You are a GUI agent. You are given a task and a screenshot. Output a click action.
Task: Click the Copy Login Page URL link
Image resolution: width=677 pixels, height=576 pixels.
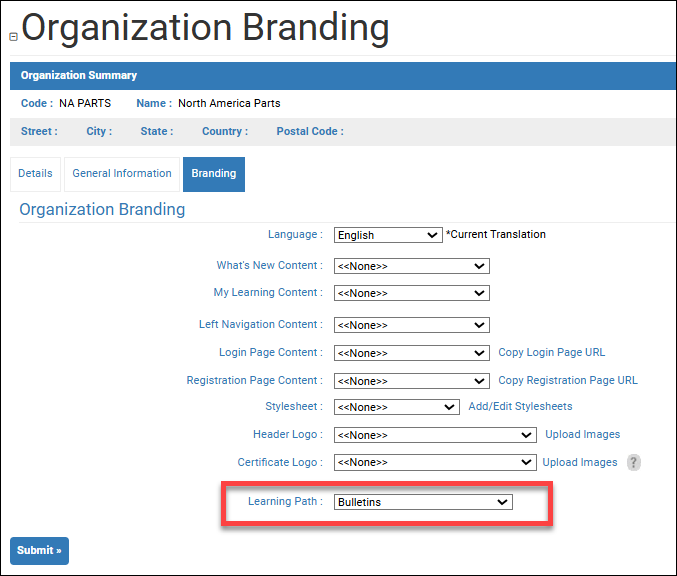tap(551, 353)
